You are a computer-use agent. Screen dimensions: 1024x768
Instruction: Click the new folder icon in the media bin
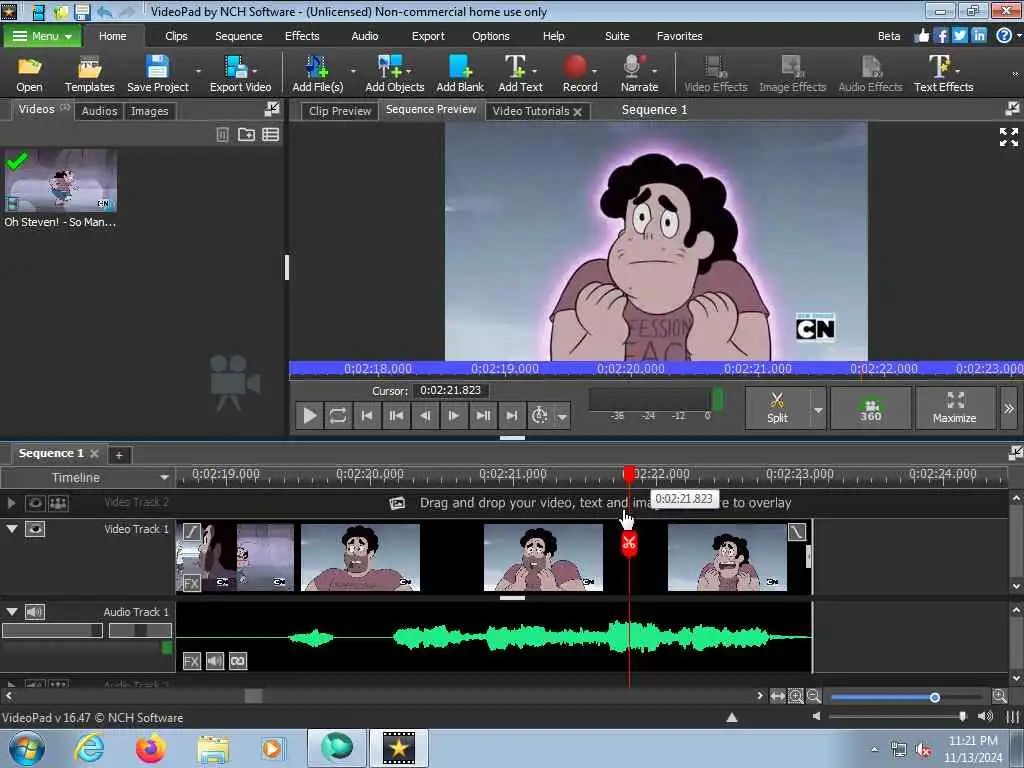coord(246,135)
